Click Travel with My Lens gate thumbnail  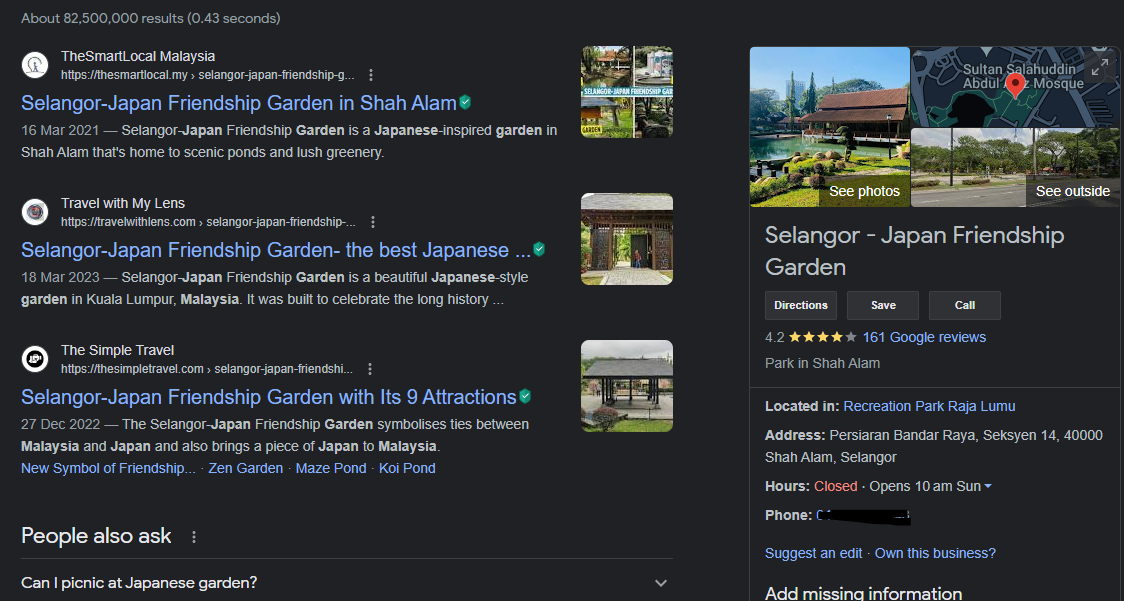(x=627, y=239)
